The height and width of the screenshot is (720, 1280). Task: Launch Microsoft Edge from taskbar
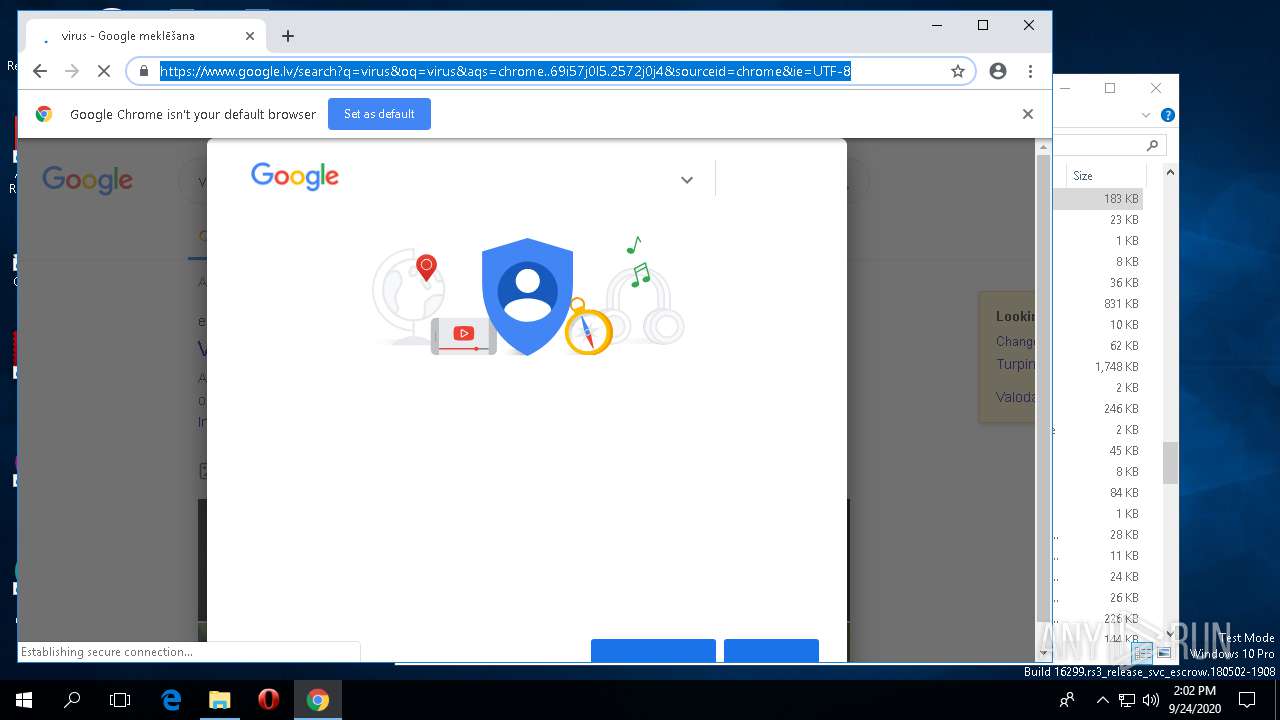tap(171, 700)
